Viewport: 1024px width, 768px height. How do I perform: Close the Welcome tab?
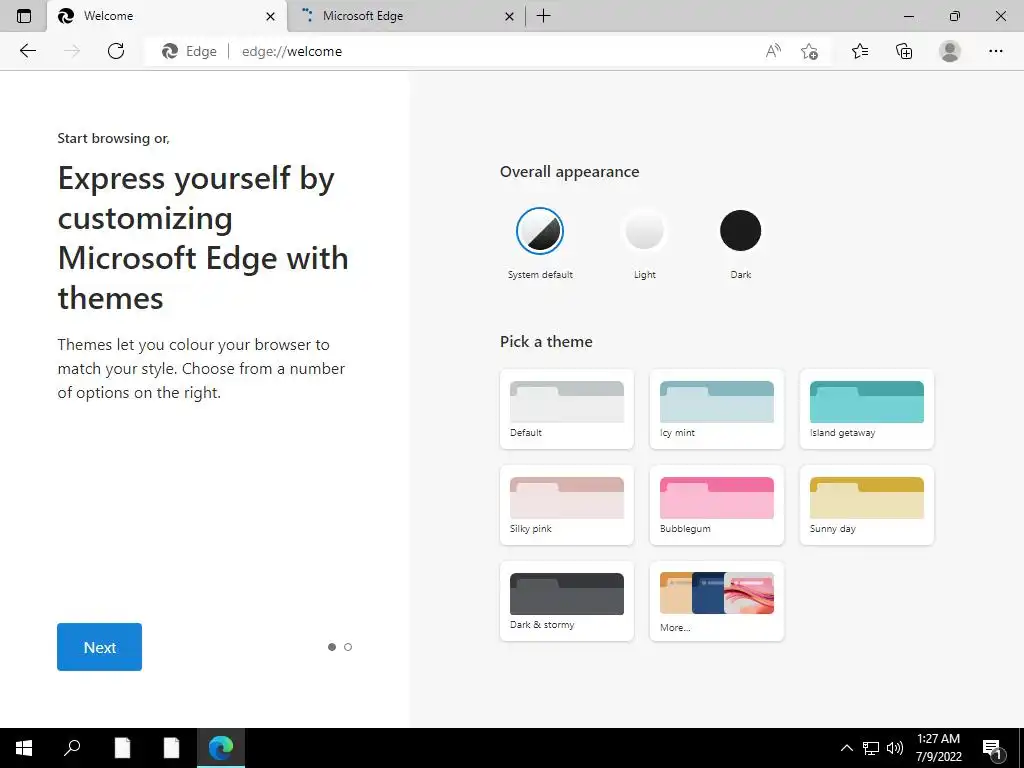[x=270, y=16]
